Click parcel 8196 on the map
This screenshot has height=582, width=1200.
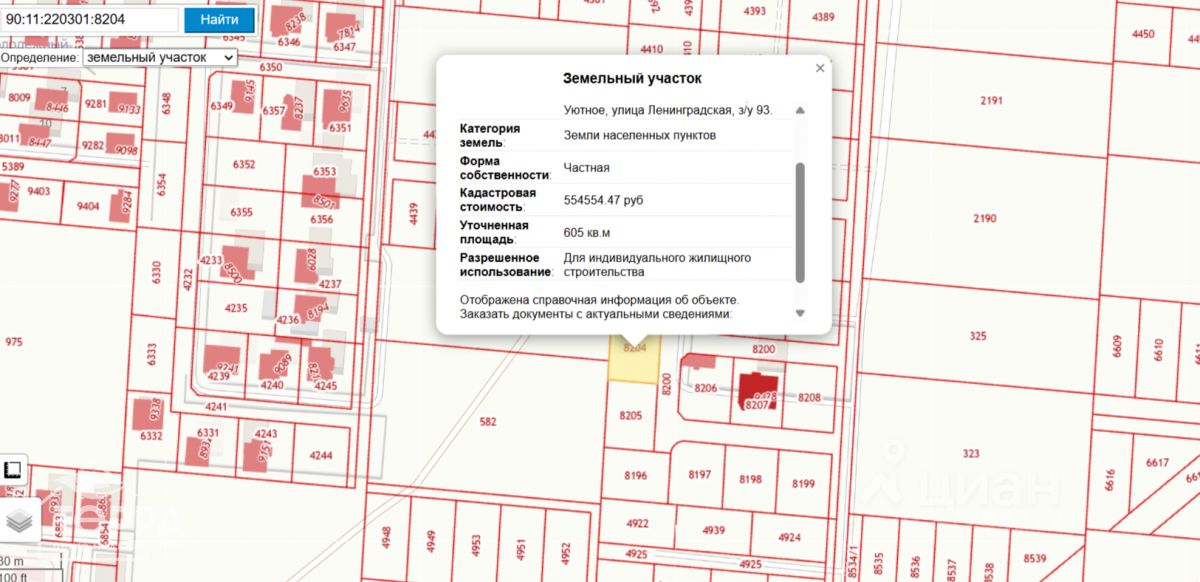(635, 475)
